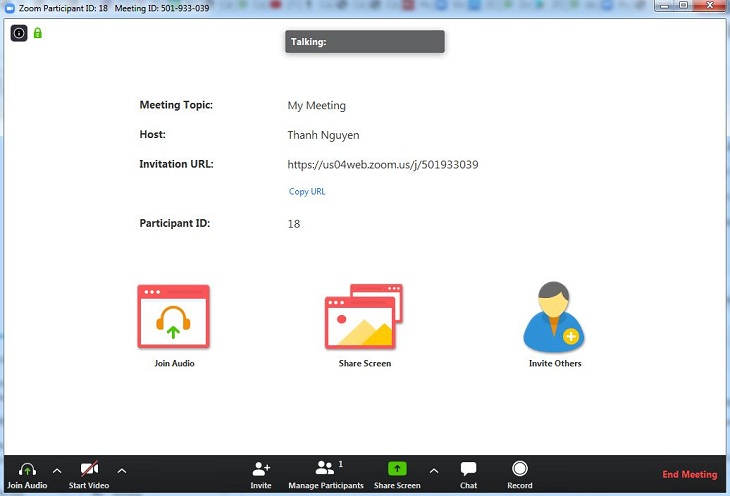The height and width of the screenshot is (496, 730).
Task: Click End Meeting
Action: click(x=689, y=474)
